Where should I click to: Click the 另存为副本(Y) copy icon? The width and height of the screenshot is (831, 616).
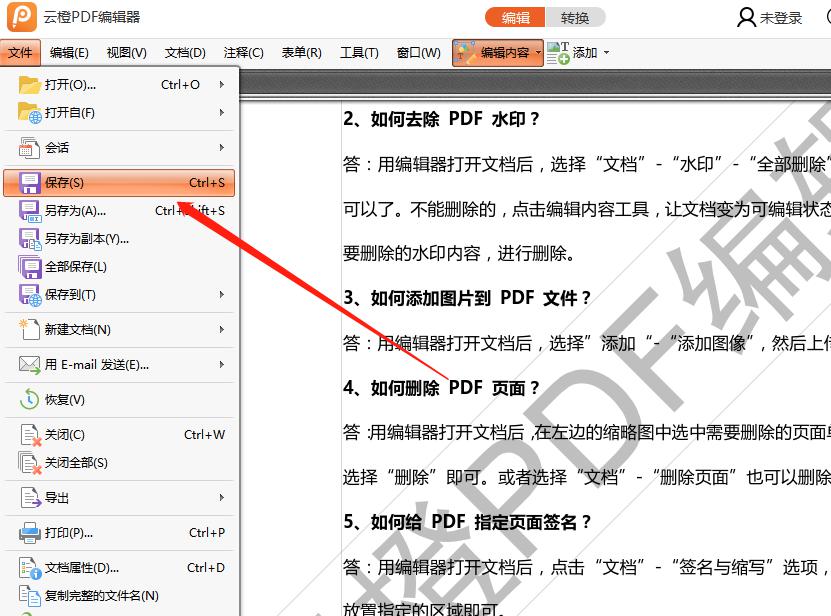30,239
